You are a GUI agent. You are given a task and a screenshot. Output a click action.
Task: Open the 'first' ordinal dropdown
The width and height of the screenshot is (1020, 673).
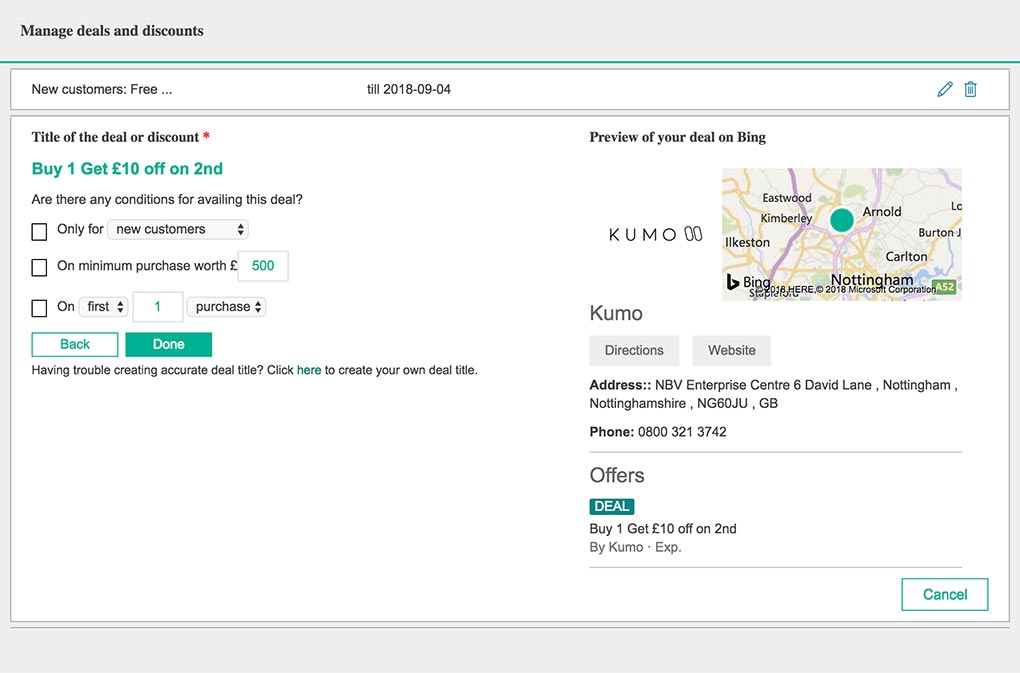(x=104, y=306)
